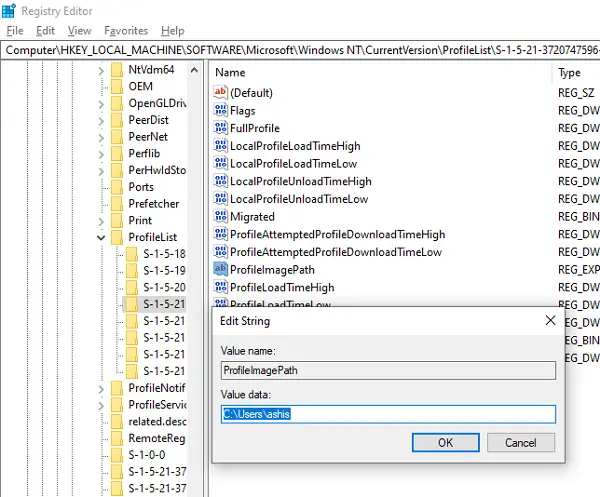Select the NtVdm64 folder icon

(x=117, y=70)
